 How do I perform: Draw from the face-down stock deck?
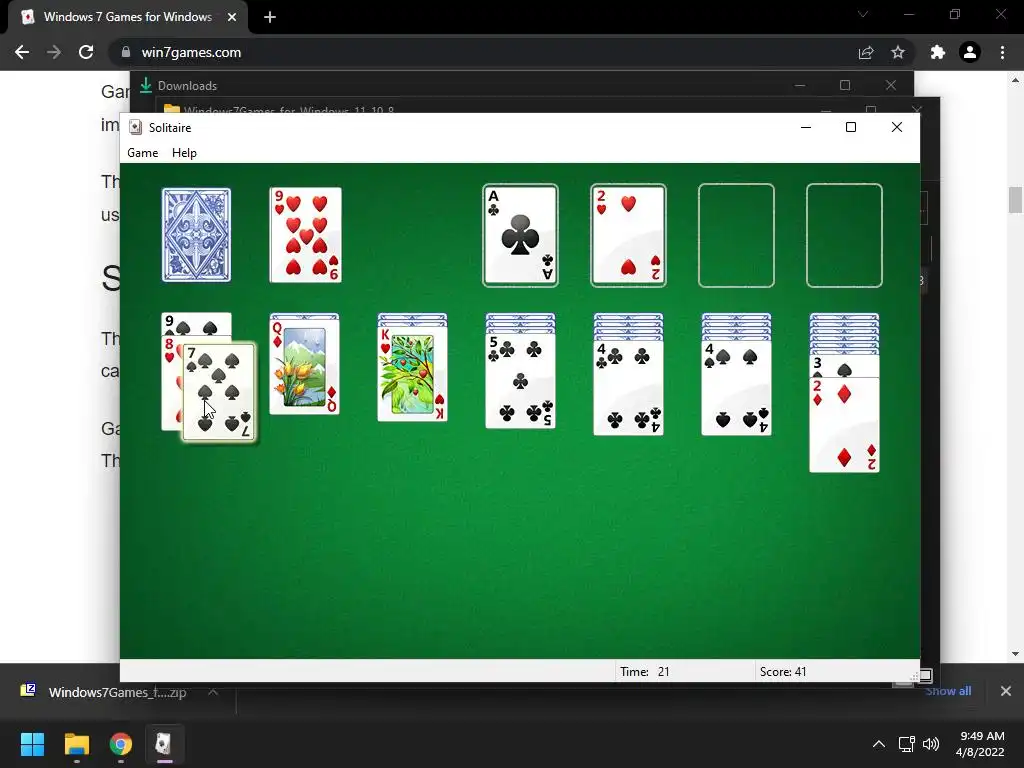coord(196,235)
